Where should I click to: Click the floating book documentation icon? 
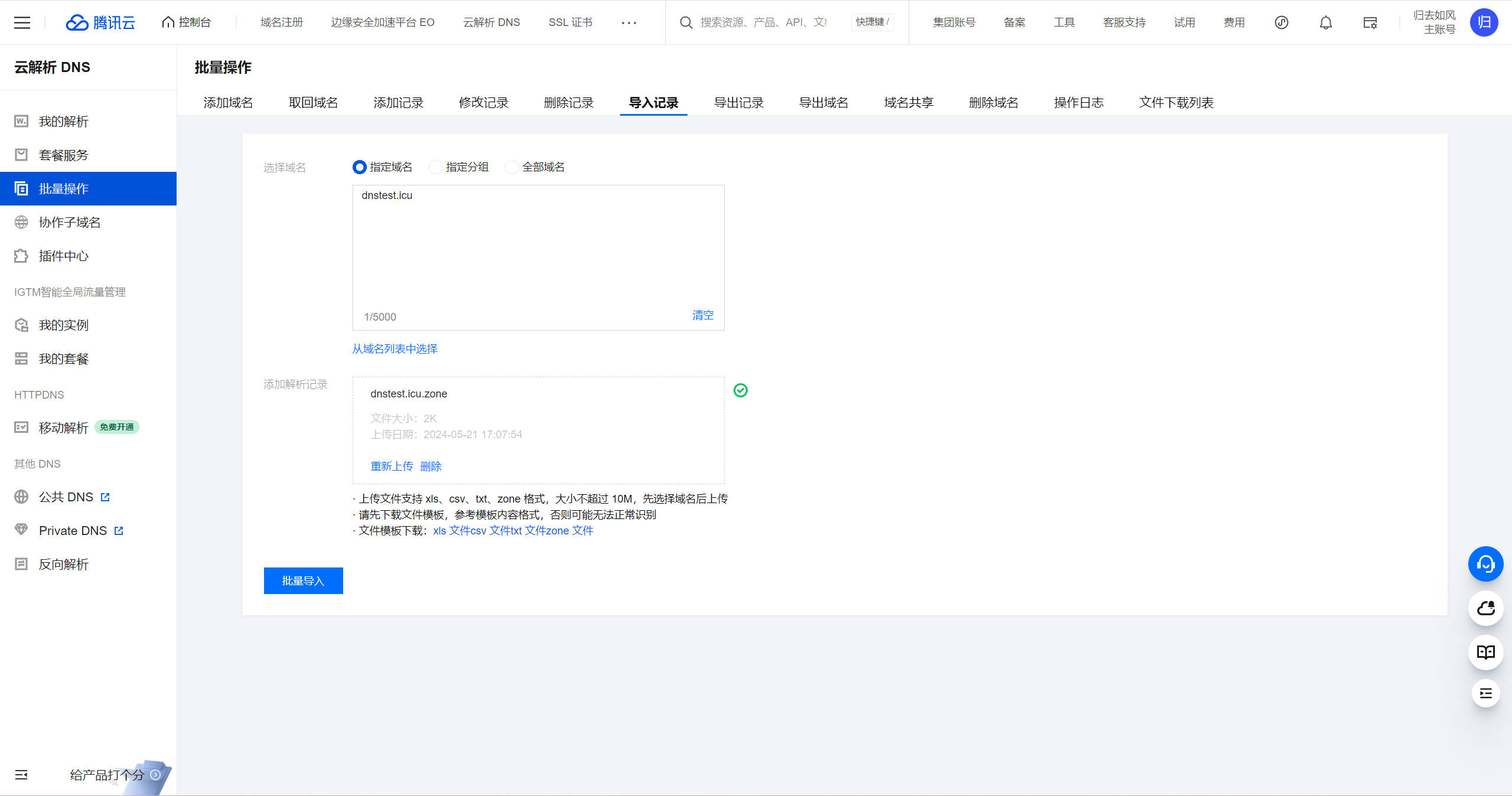point(1485,652)
